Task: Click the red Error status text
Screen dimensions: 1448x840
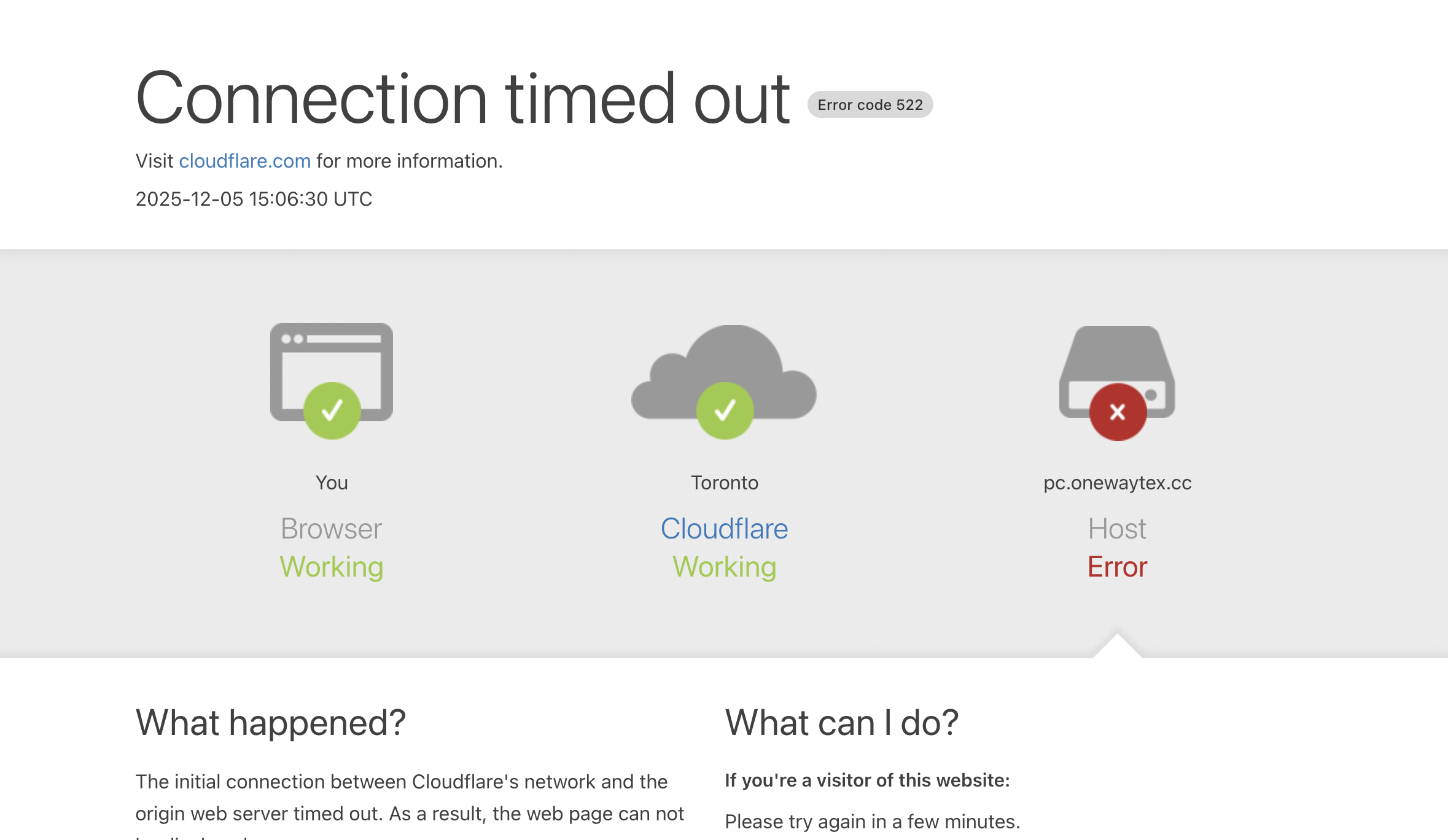Action: coord(1117,567)
